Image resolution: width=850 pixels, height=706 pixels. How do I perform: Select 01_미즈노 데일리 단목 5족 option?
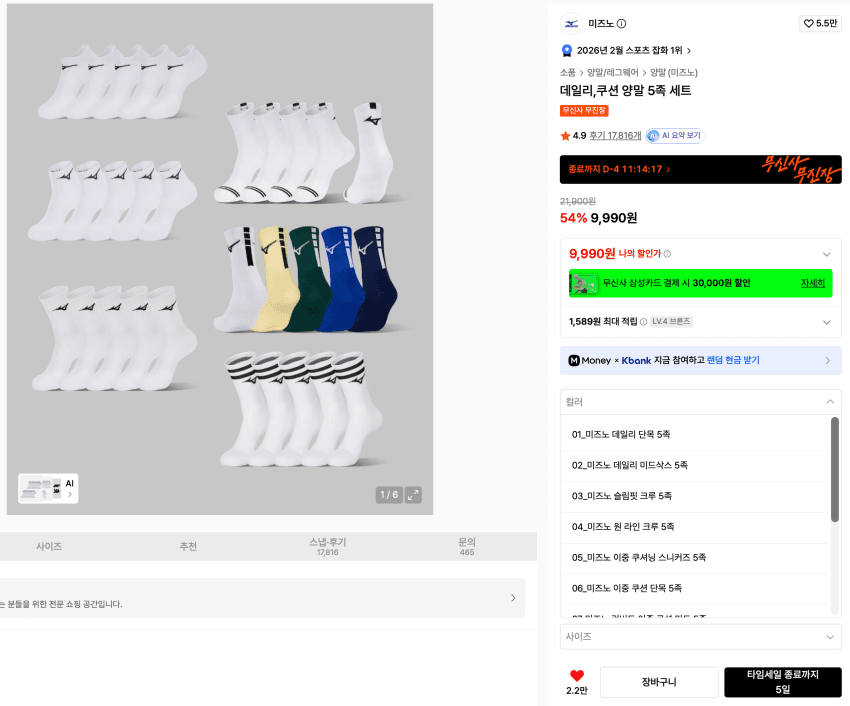pyautogui.click(x=695, y=434)
